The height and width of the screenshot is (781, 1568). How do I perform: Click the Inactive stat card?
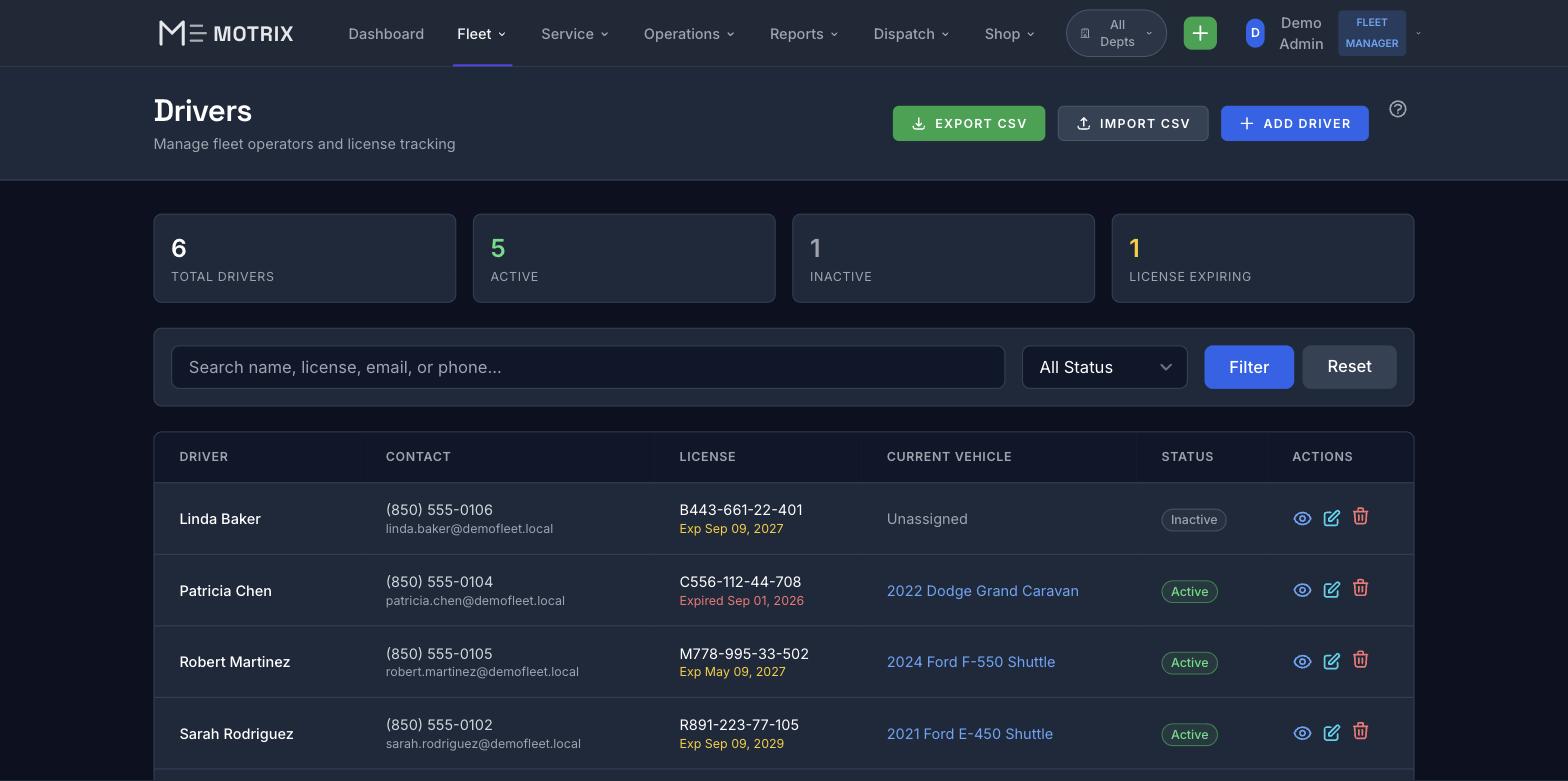pyautogui.click(x=943, y=258)
